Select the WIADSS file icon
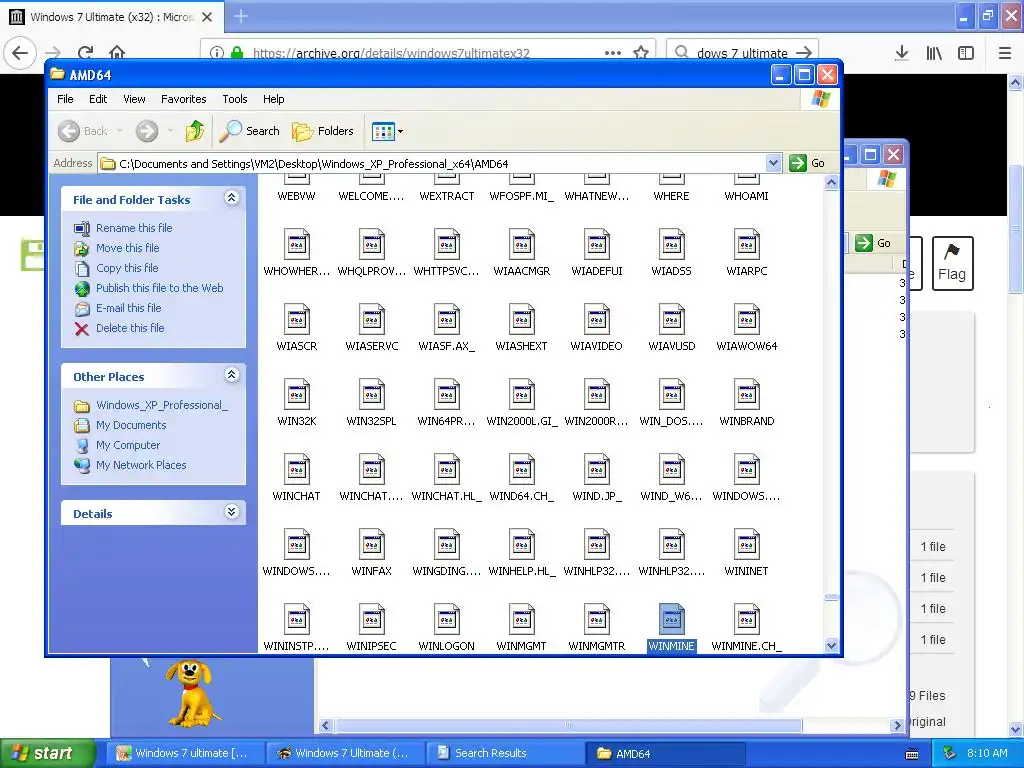Image resolution: width=1024 pixels, height=768 pixels. coord(671,244)
